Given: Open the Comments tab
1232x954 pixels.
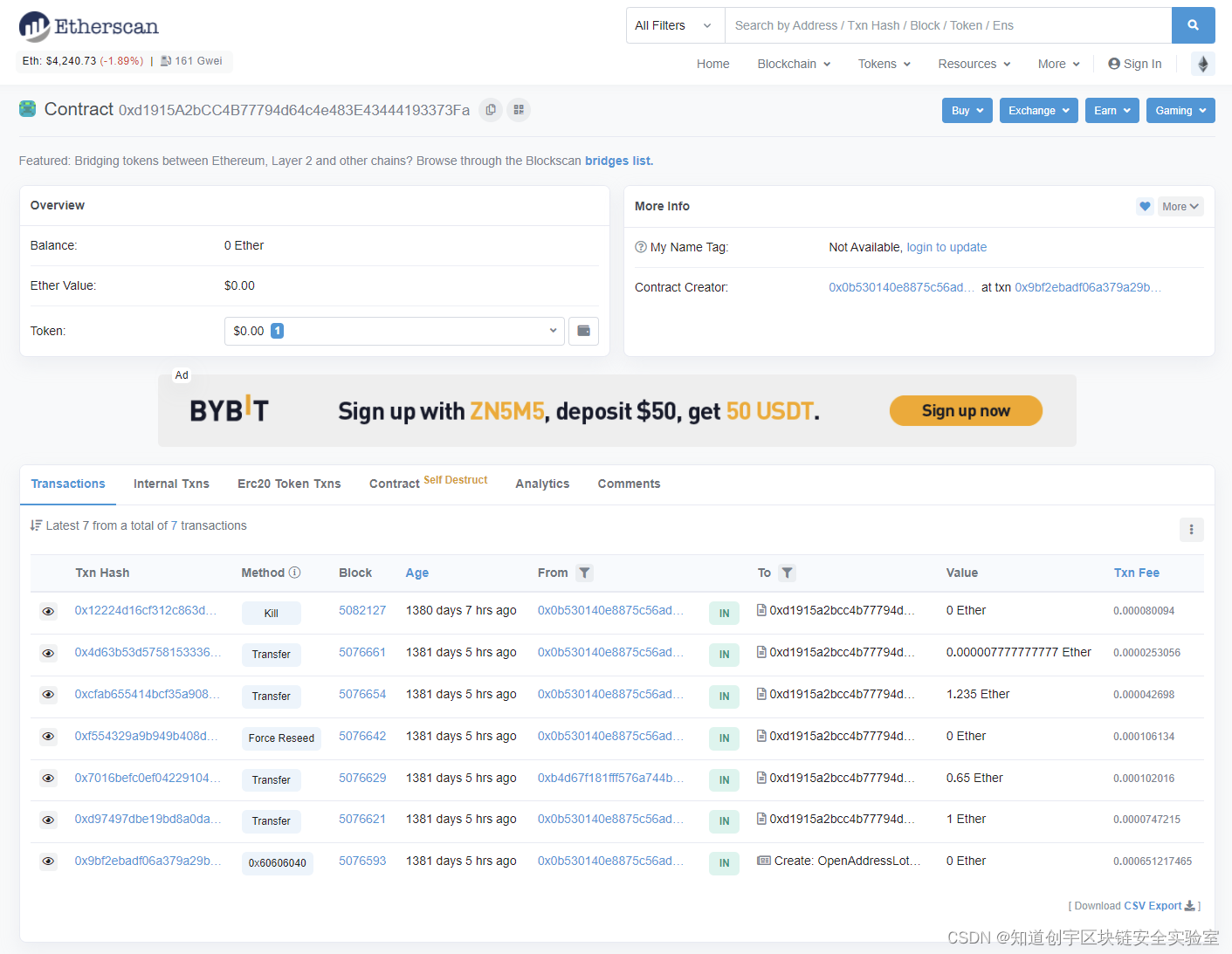Looking at the screenshot, I should [x=629, y=484].
